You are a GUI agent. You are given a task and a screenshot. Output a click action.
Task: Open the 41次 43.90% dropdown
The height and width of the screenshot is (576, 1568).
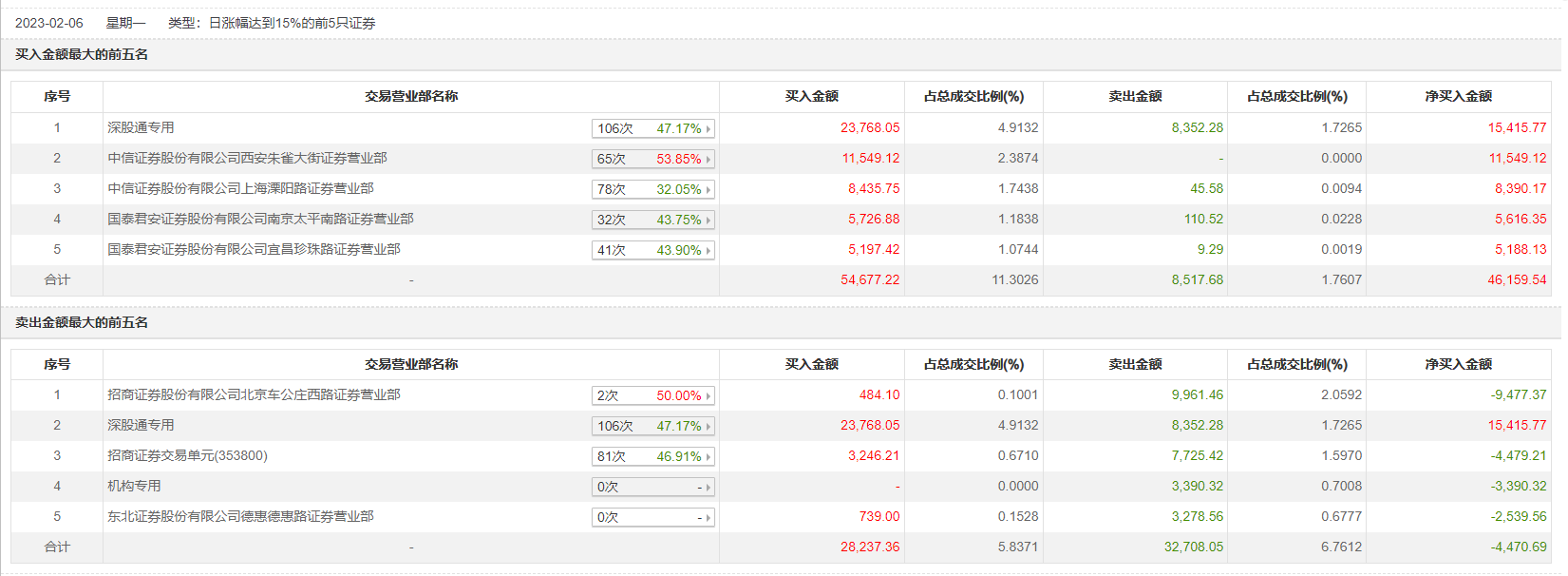[x=708, y=251]
